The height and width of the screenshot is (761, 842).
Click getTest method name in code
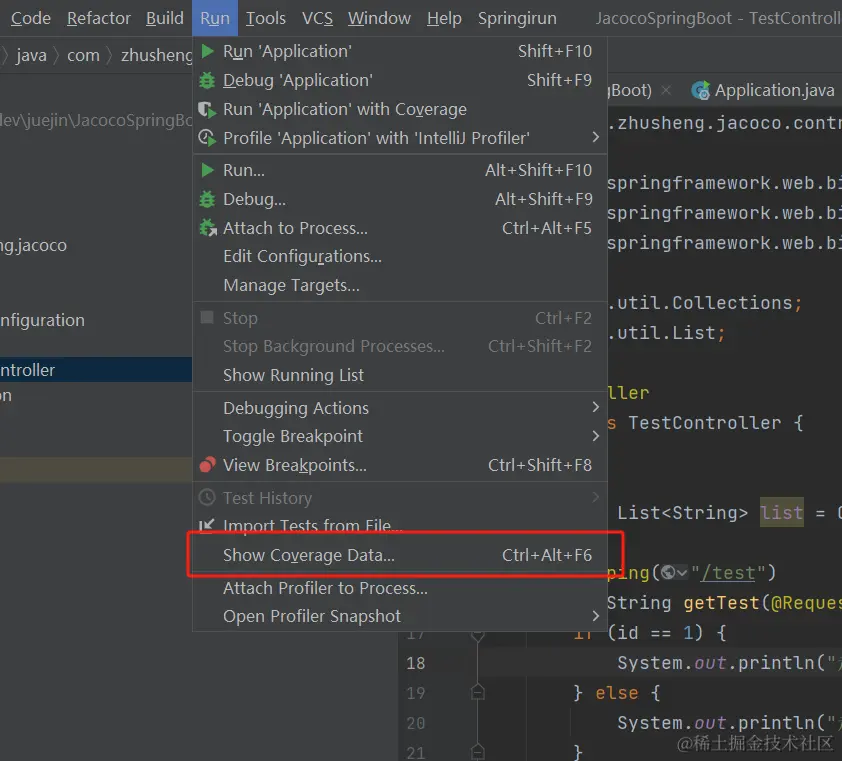(x=721, y=603)
